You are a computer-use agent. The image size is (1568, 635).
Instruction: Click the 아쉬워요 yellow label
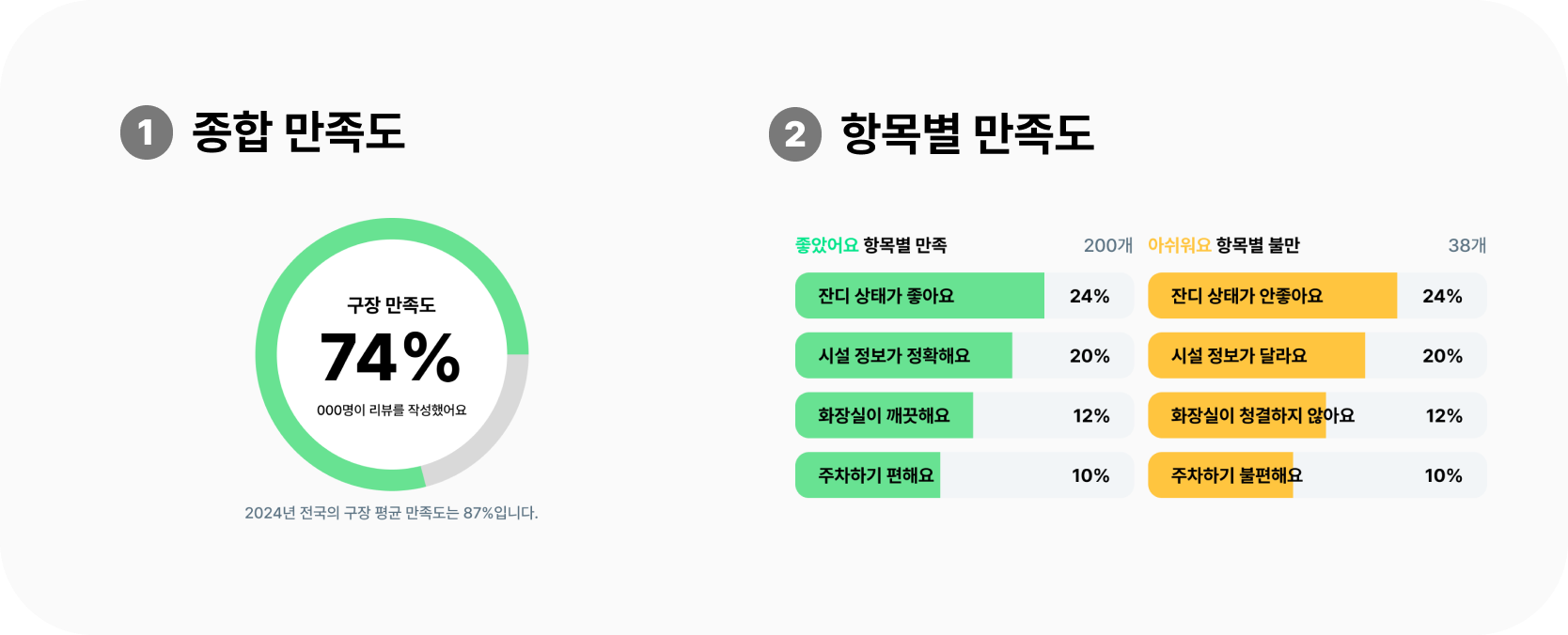[1180, 245]
